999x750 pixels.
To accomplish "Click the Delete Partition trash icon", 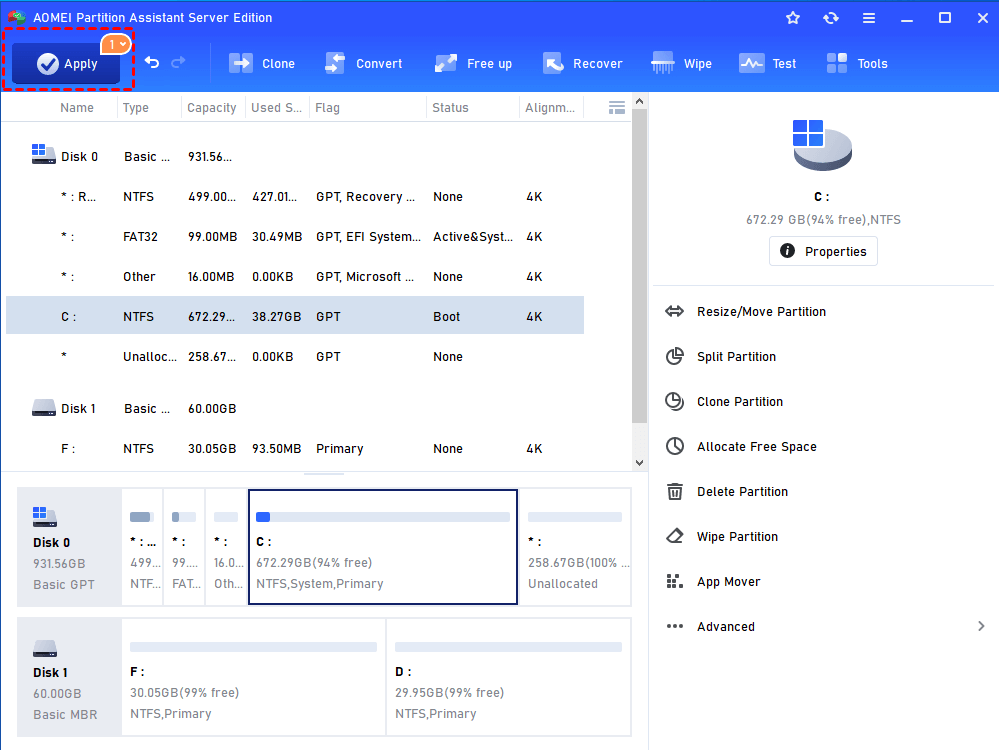I will pyautogui.click(x=675, y=491).
